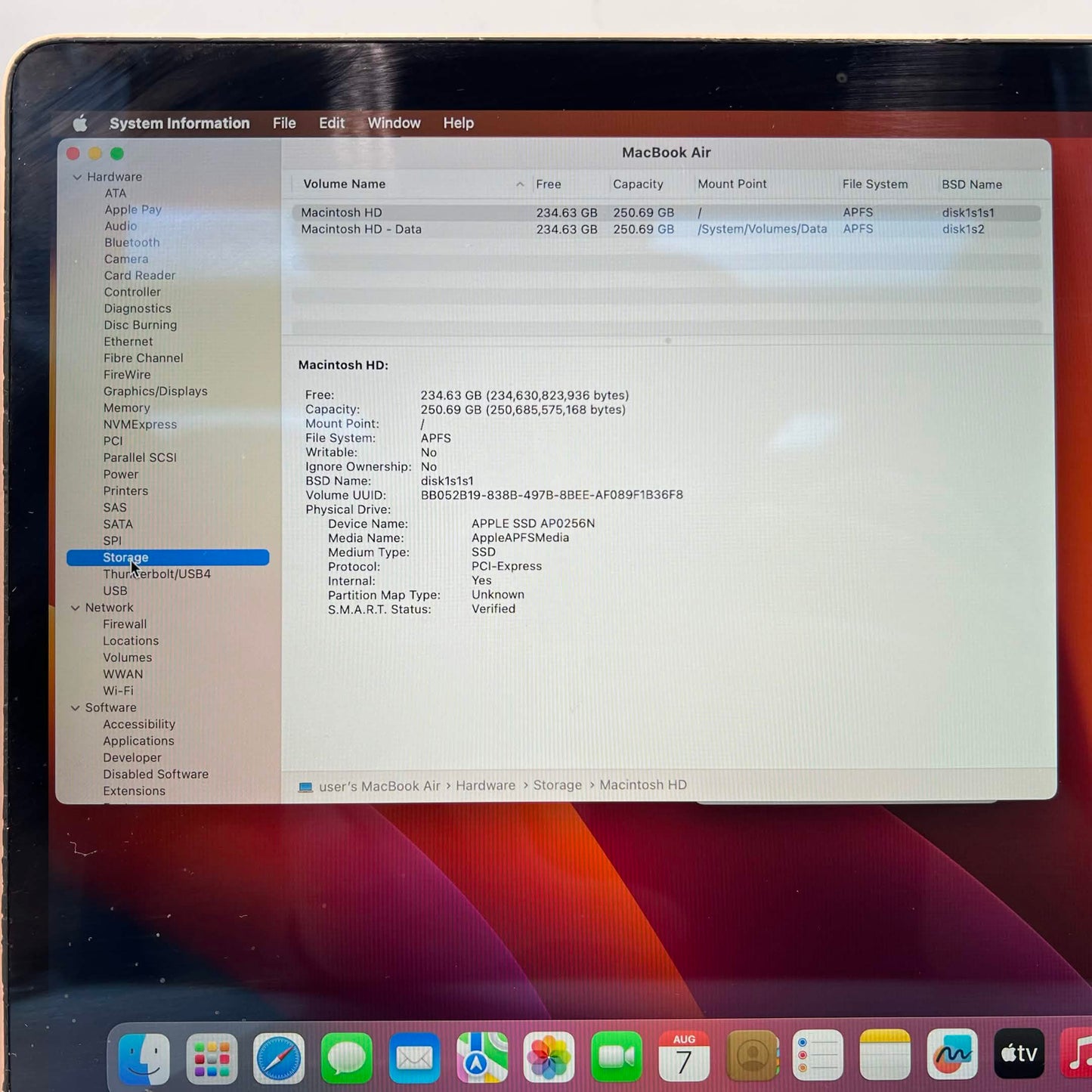Select Volumes under Network

click(128, 657)
